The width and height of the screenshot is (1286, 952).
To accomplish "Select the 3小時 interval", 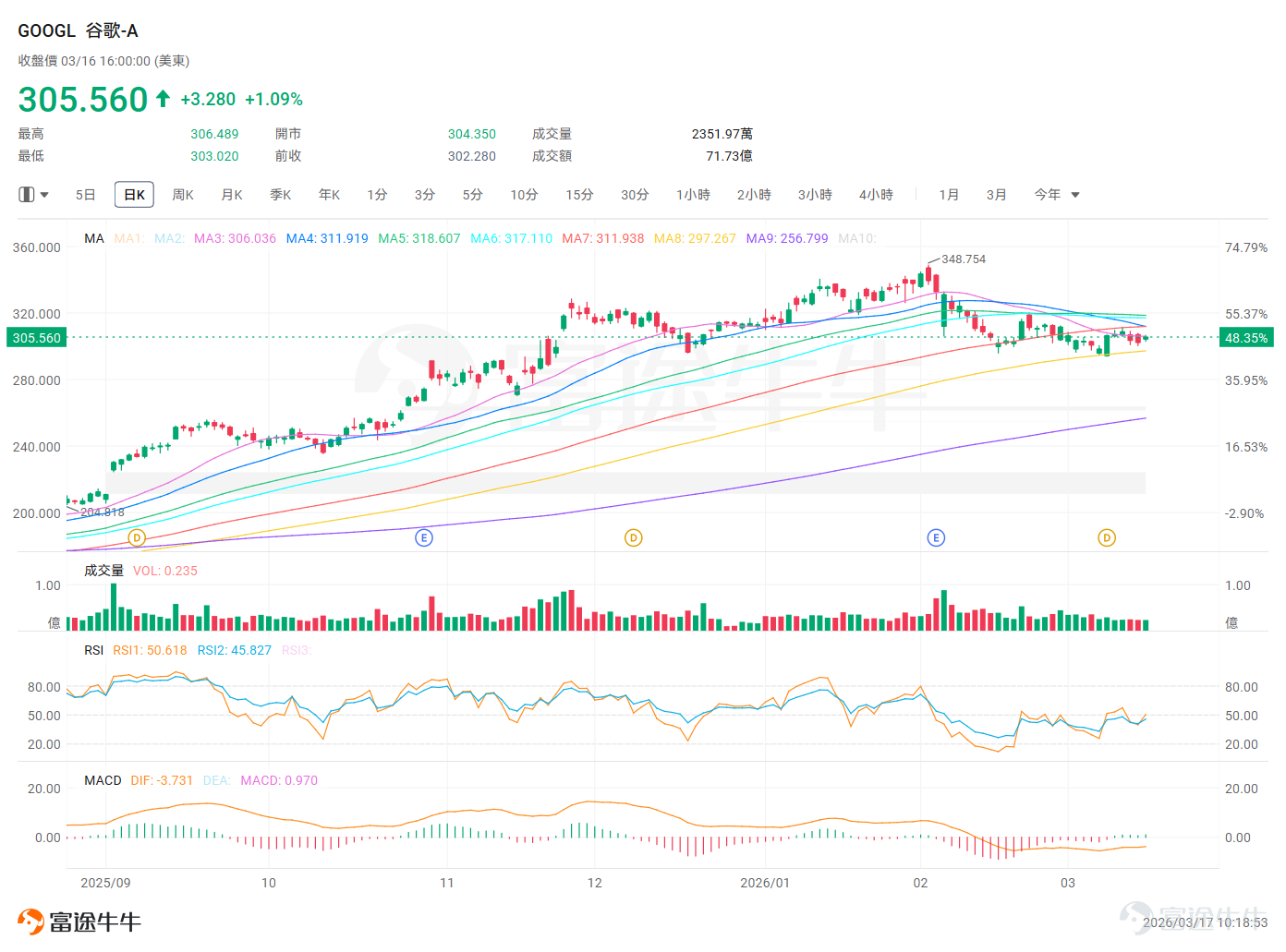I will (816, 195).
